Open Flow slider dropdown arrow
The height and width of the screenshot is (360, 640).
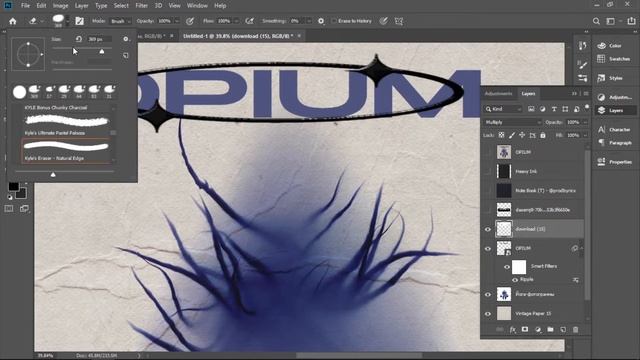point(236,21)
